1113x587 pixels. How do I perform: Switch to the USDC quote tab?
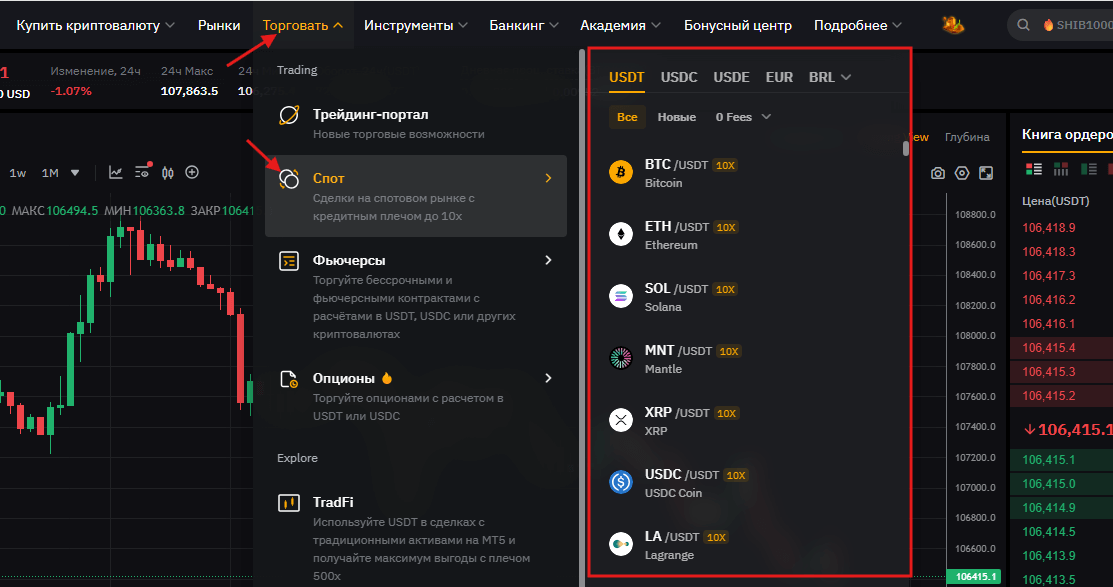pyautogui.click(x=679, y=77)
